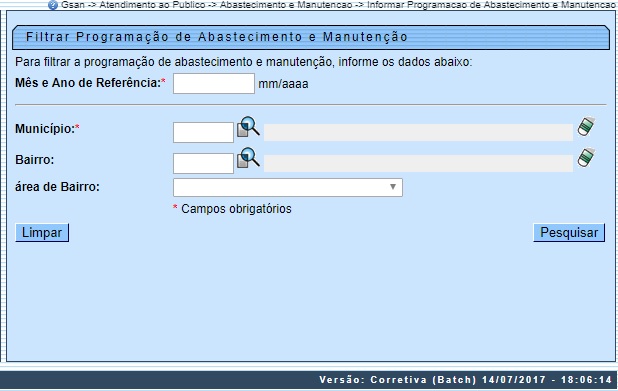Click the 'Município:' label

[45, 128]
